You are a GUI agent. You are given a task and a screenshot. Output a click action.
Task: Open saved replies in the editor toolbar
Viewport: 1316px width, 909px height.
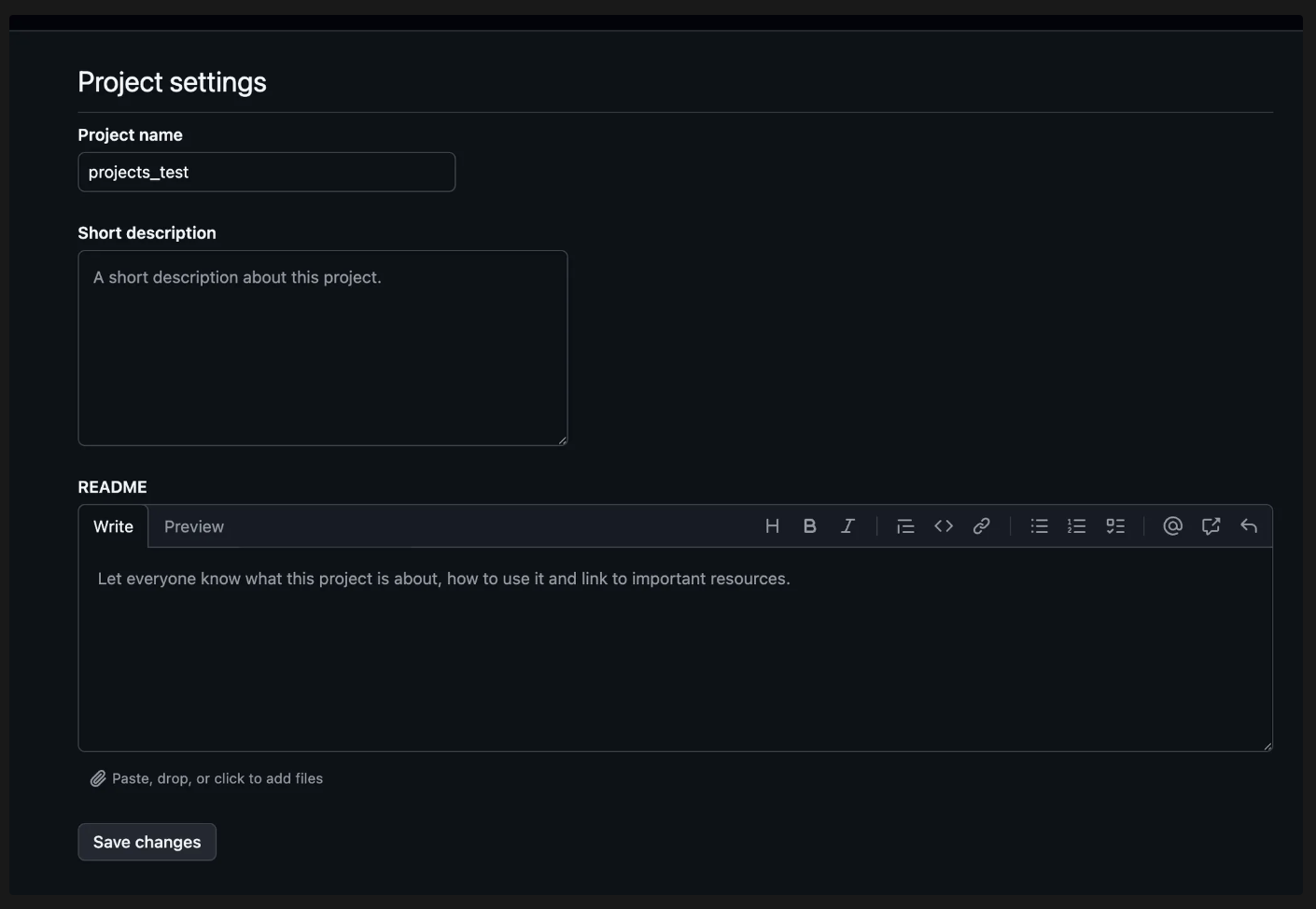[1248, 525]
